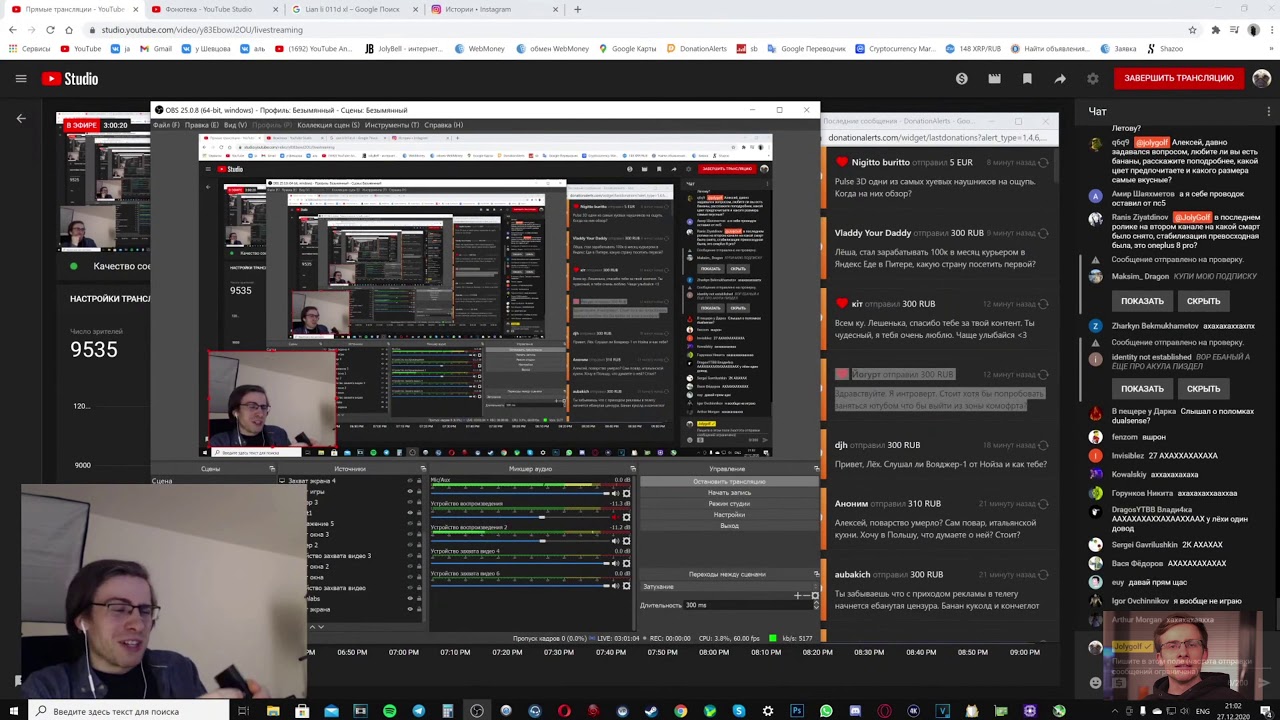
Task: Adjust the Mic/Aux volume slider
Action: (521, 494)
